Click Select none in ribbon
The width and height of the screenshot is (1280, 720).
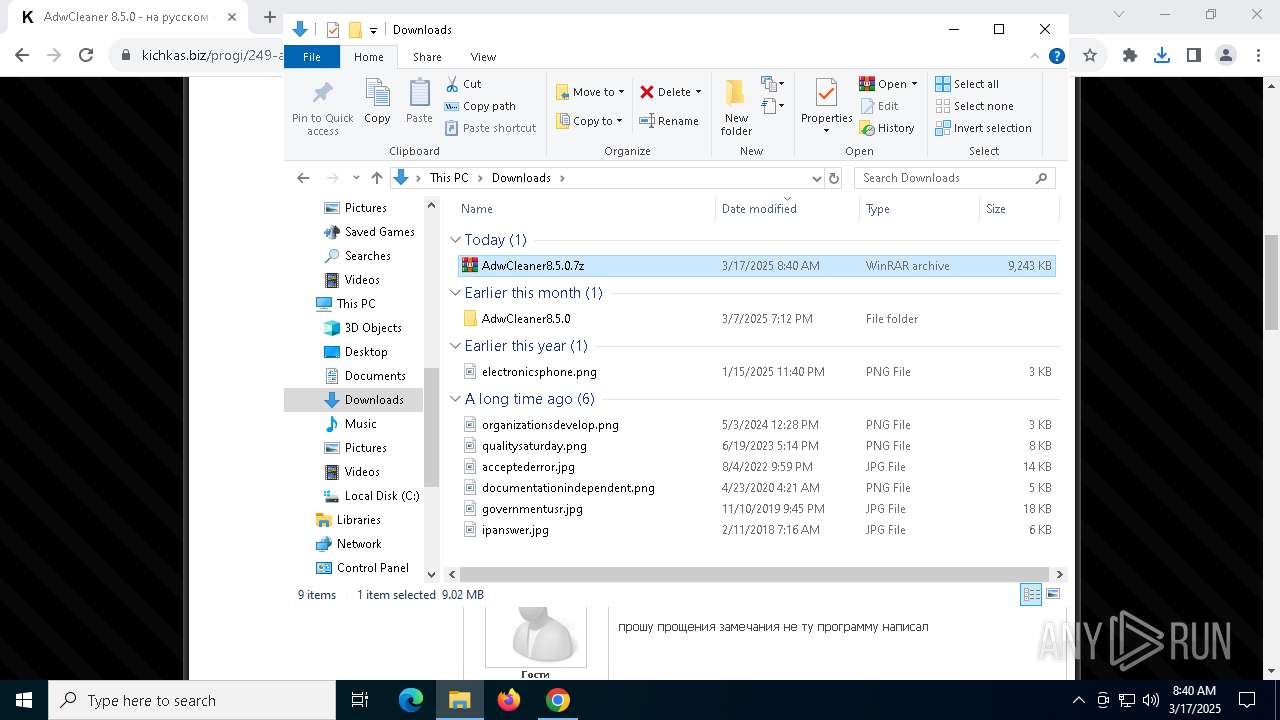click(x=974, y=106)
